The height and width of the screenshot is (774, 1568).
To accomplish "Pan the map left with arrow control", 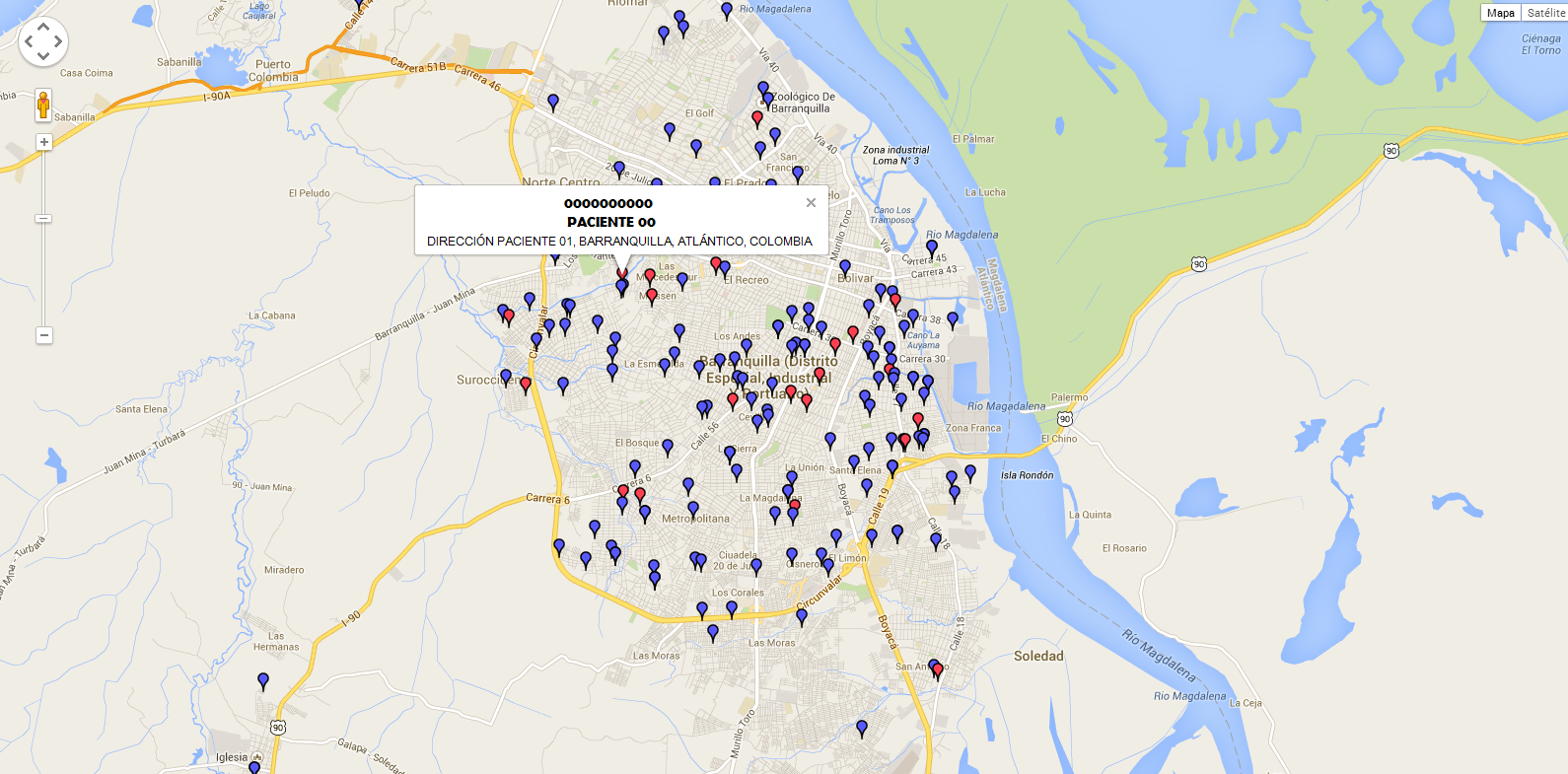I will click(30, 41).
